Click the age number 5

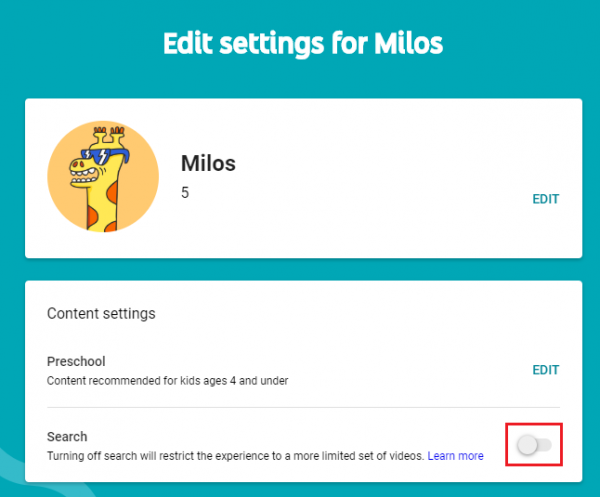[185, 192]
